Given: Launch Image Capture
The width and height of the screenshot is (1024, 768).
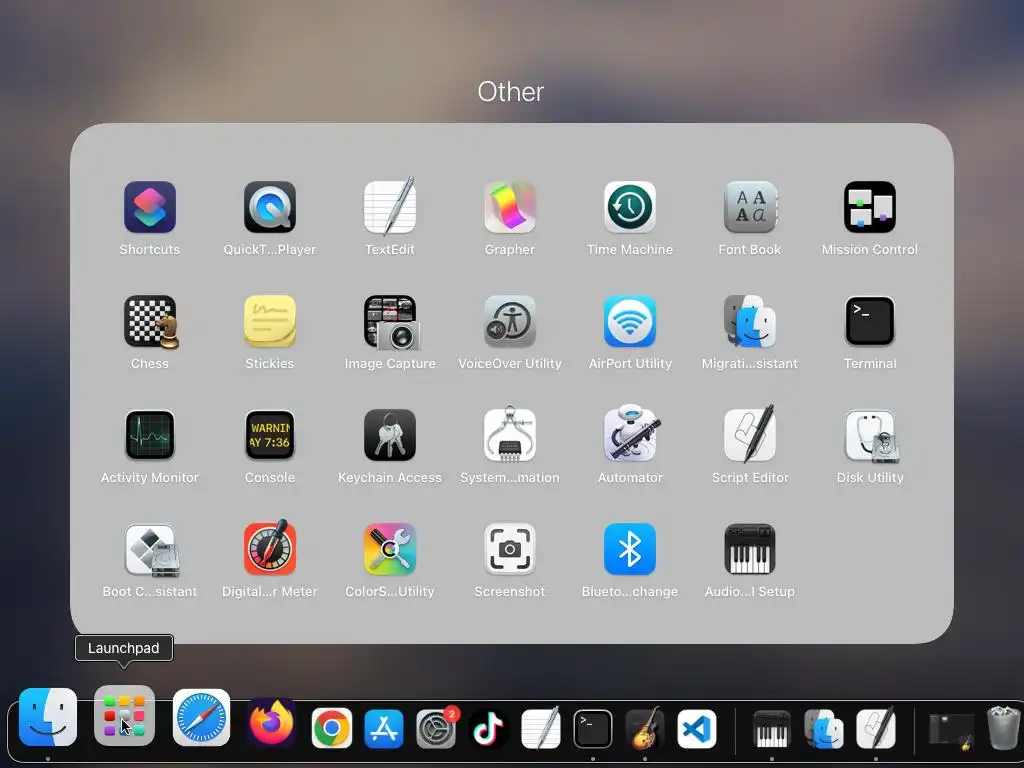Looking at the screenshot, I should pyautogui.click(x=391, y=321).
